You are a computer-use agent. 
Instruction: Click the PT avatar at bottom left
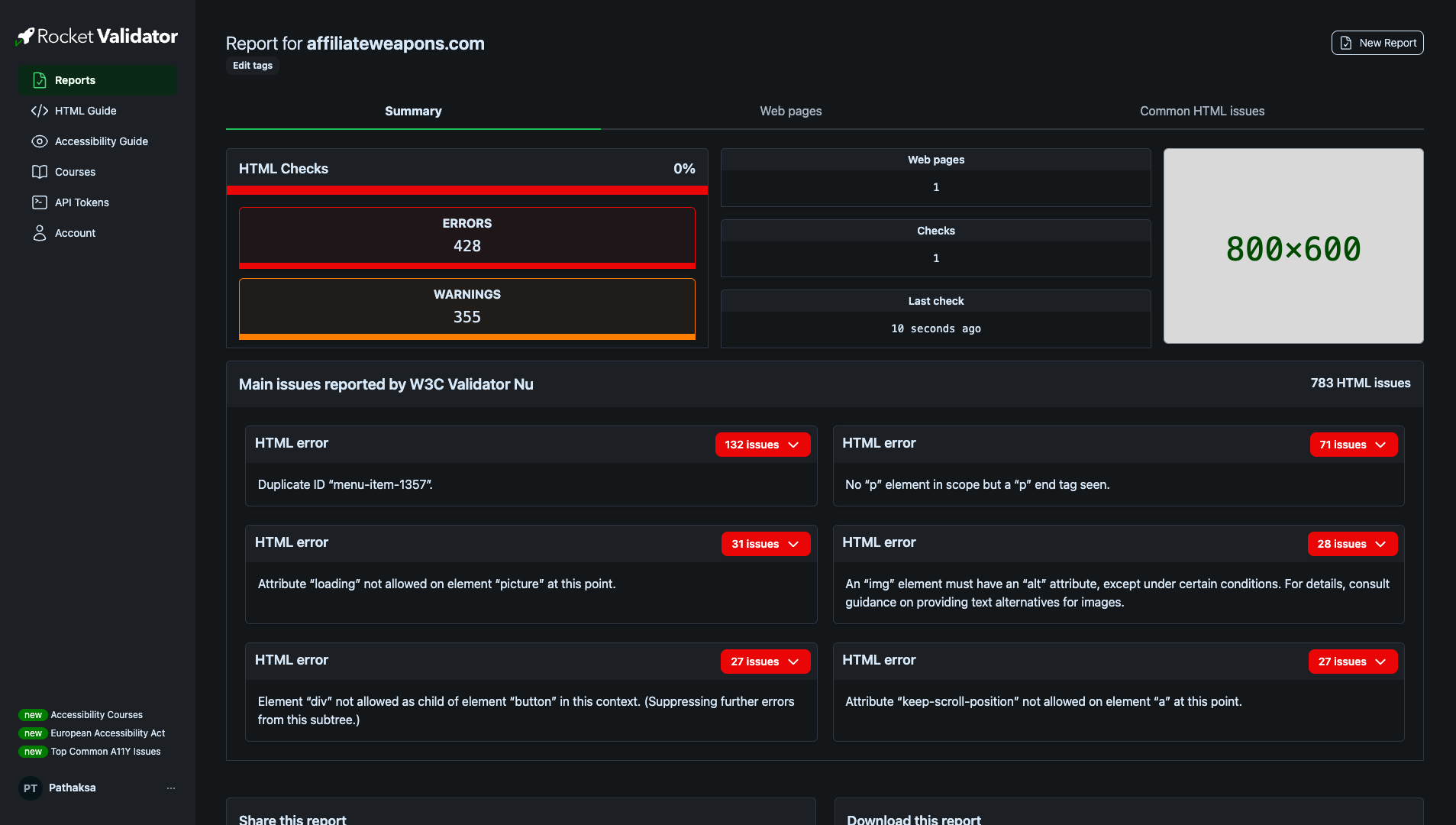pyautogui.click(x=29, y=788)
